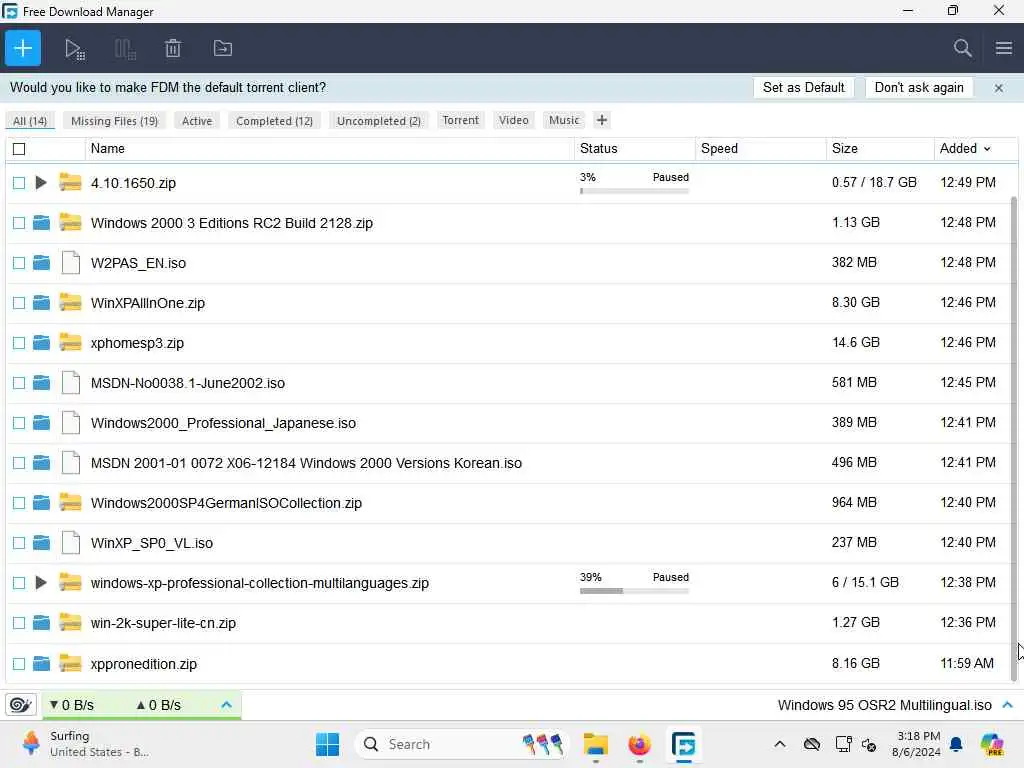Check the W2PAS_EN.iso row checkbox
This screenshot has height=768, width=1024.
tap(19, 263)
